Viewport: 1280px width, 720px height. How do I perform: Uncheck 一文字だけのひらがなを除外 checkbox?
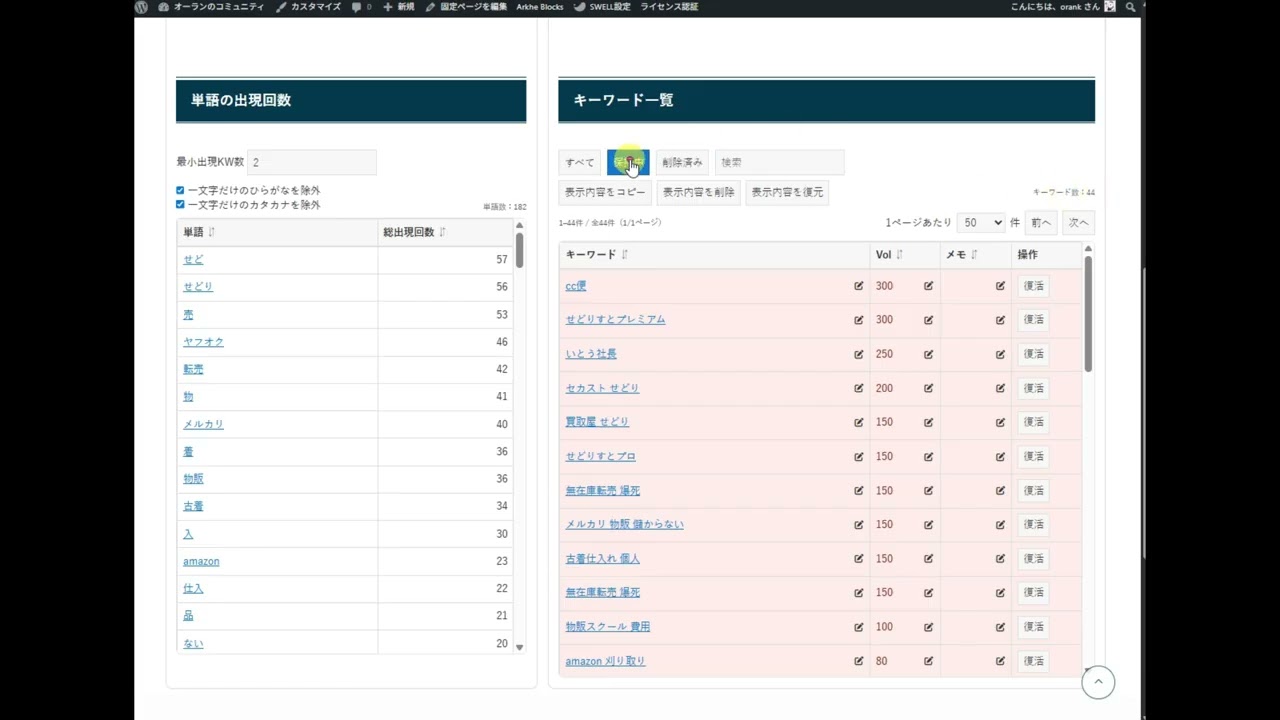[181, 190]
